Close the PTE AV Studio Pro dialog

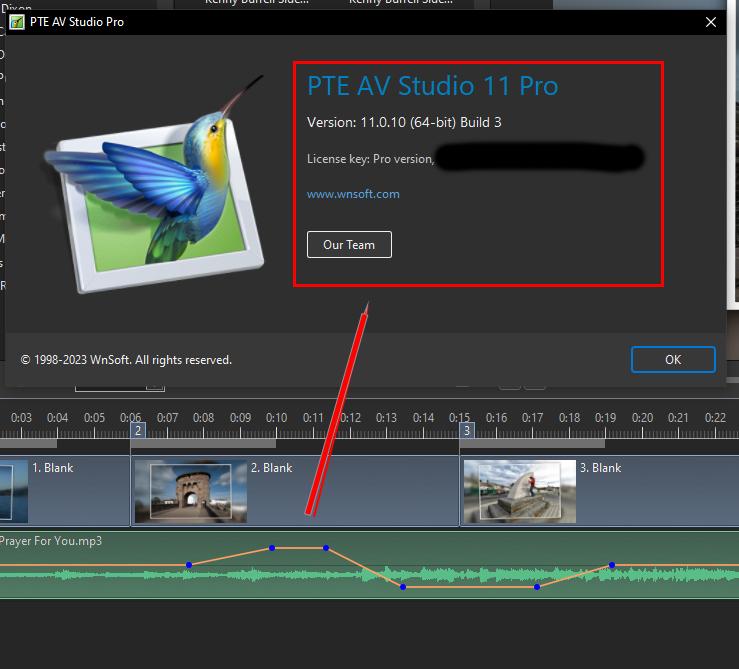point(712,22)
